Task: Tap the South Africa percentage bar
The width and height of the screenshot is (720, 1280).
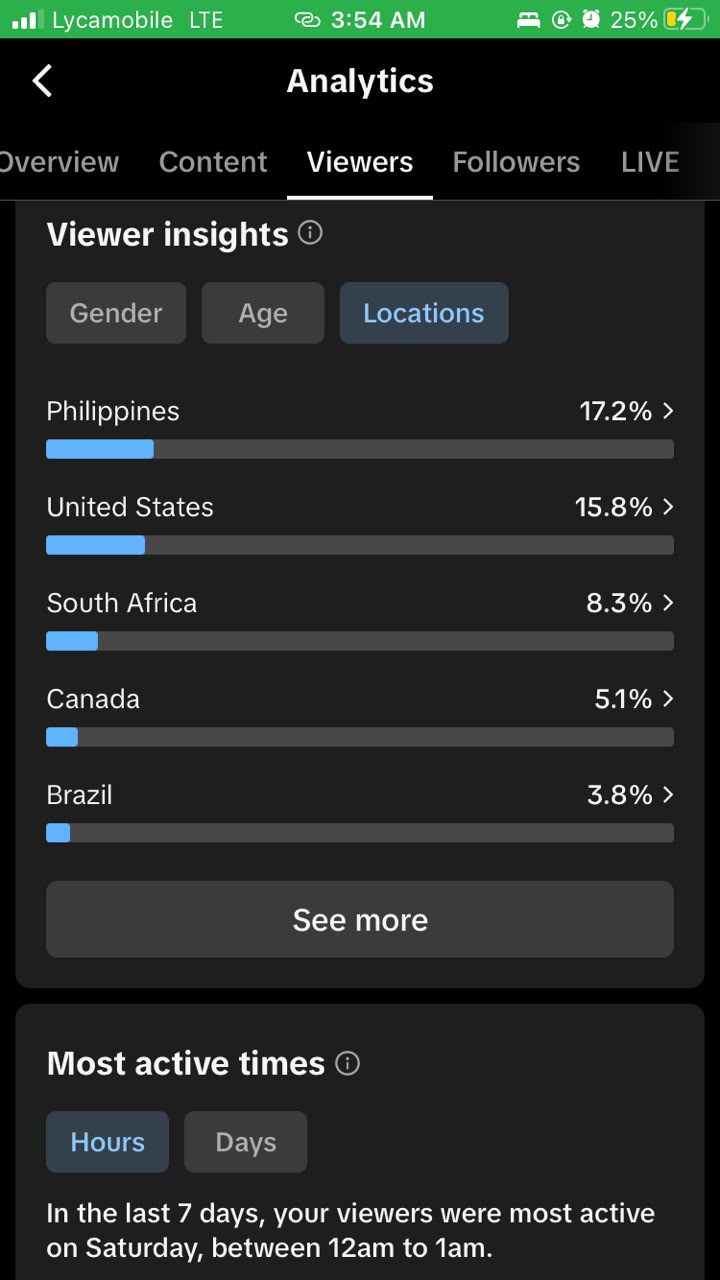Action: pos(360,641)
